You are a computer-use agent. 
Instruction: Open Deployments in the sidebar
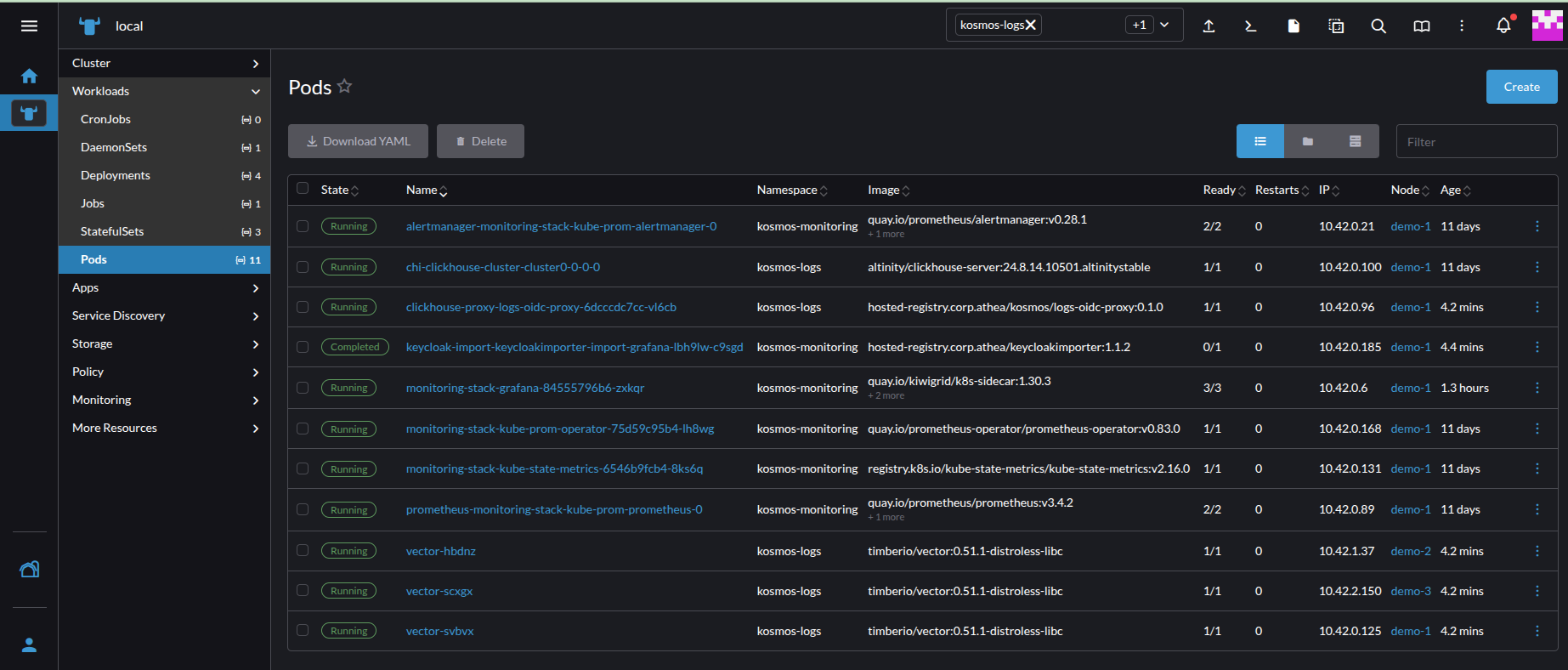pyautogui.click(x=116, y=175)
